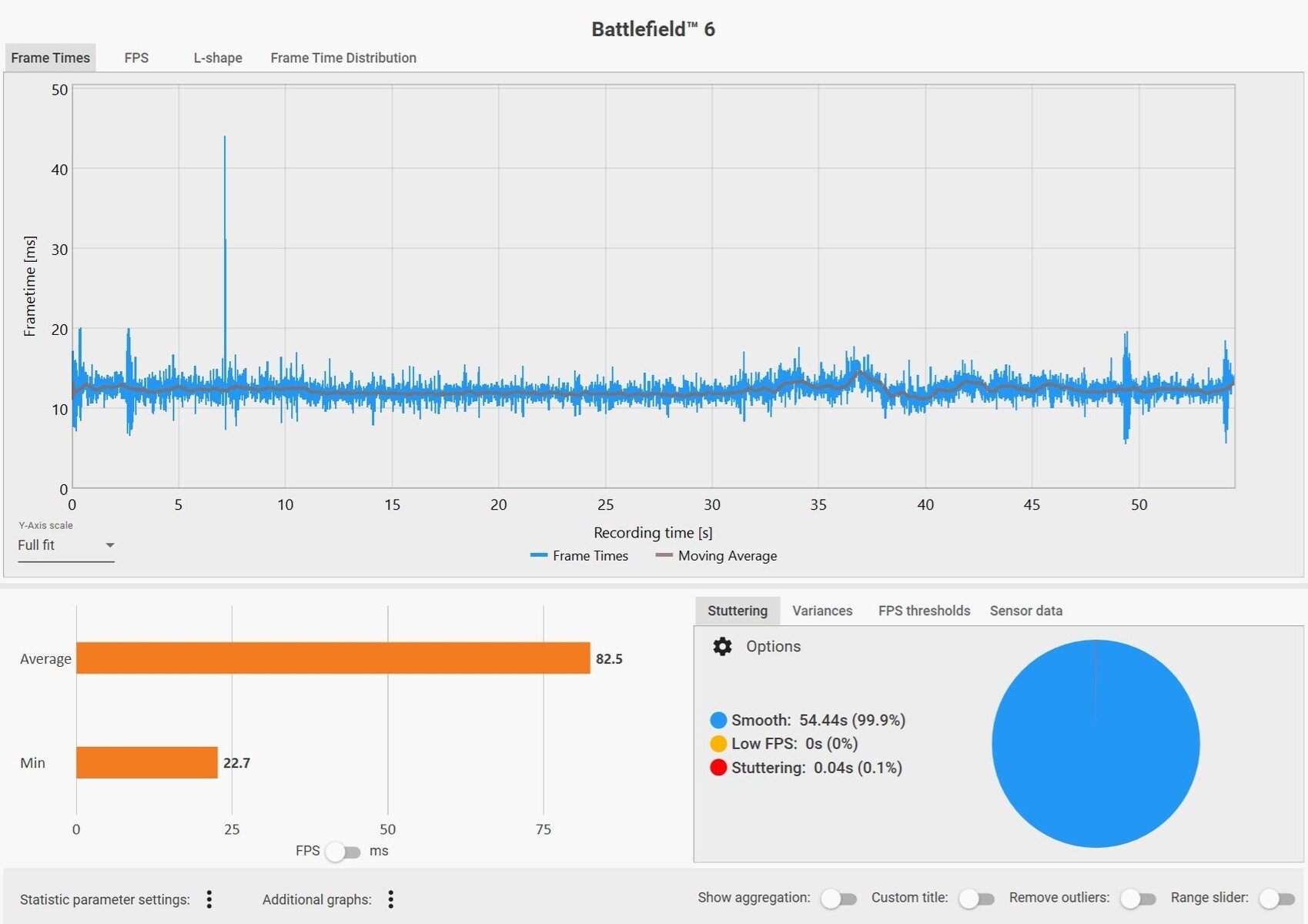1308x924 pixels.
Task: Select the Frame Time Distribution tab
Action: pyautogui.click(x=343, y=58)
